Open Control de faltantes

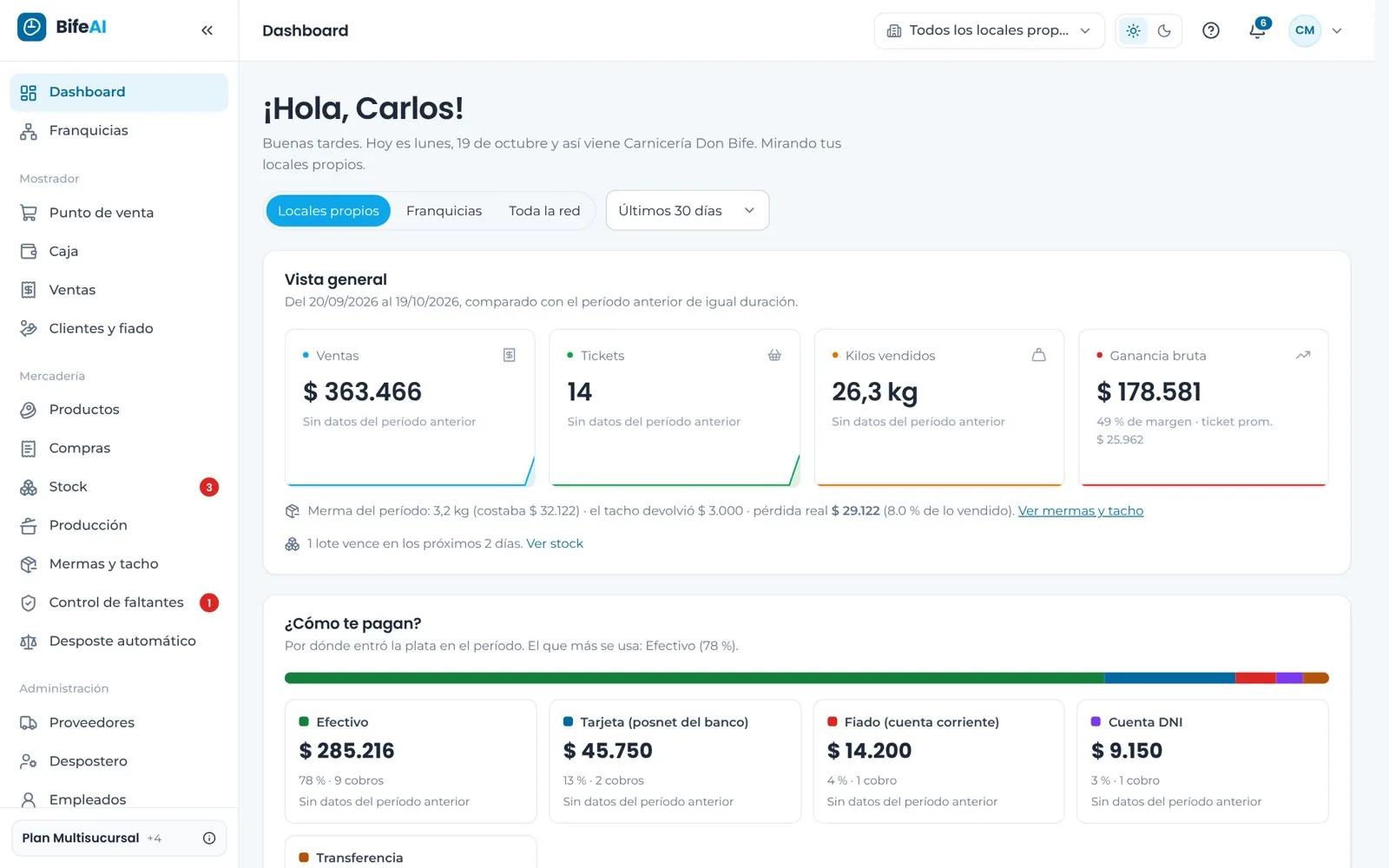click(x=119, y=602)
